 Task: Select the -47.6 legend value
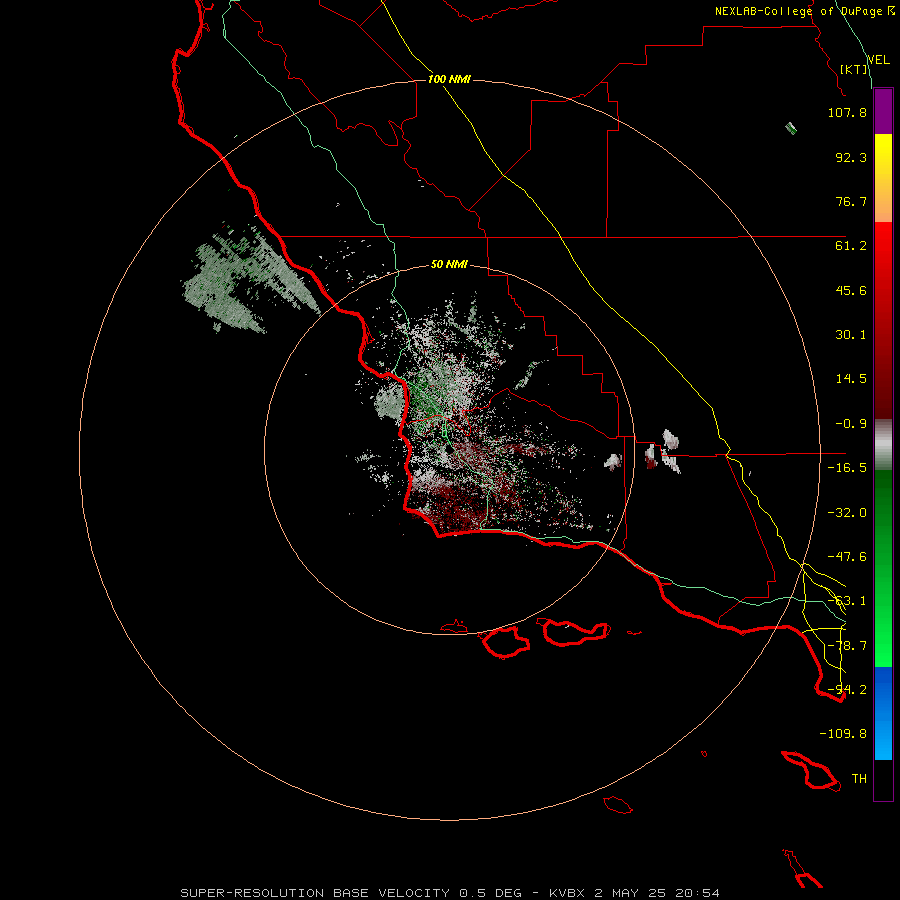pyautogui.click(x=847, y=557)
